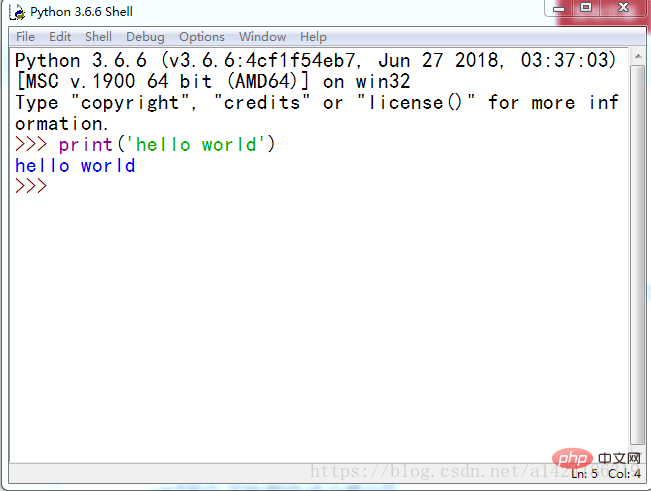Viewport: 651px width, 491px height.
Task: Click the '[MSC v.1900 64 bit (AMD64)]' line
Action: point(213,81)
